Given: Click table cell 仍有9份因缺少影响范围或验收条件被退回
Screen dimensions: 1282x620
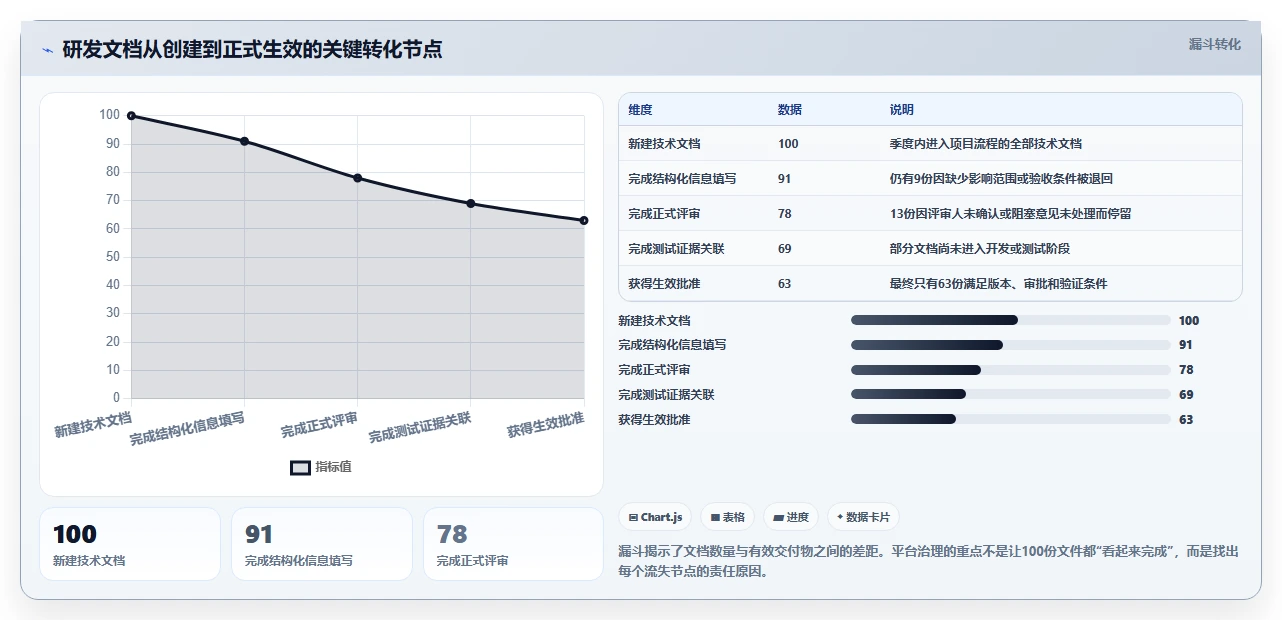Looking at the screenshot, I should [1001, 179].
